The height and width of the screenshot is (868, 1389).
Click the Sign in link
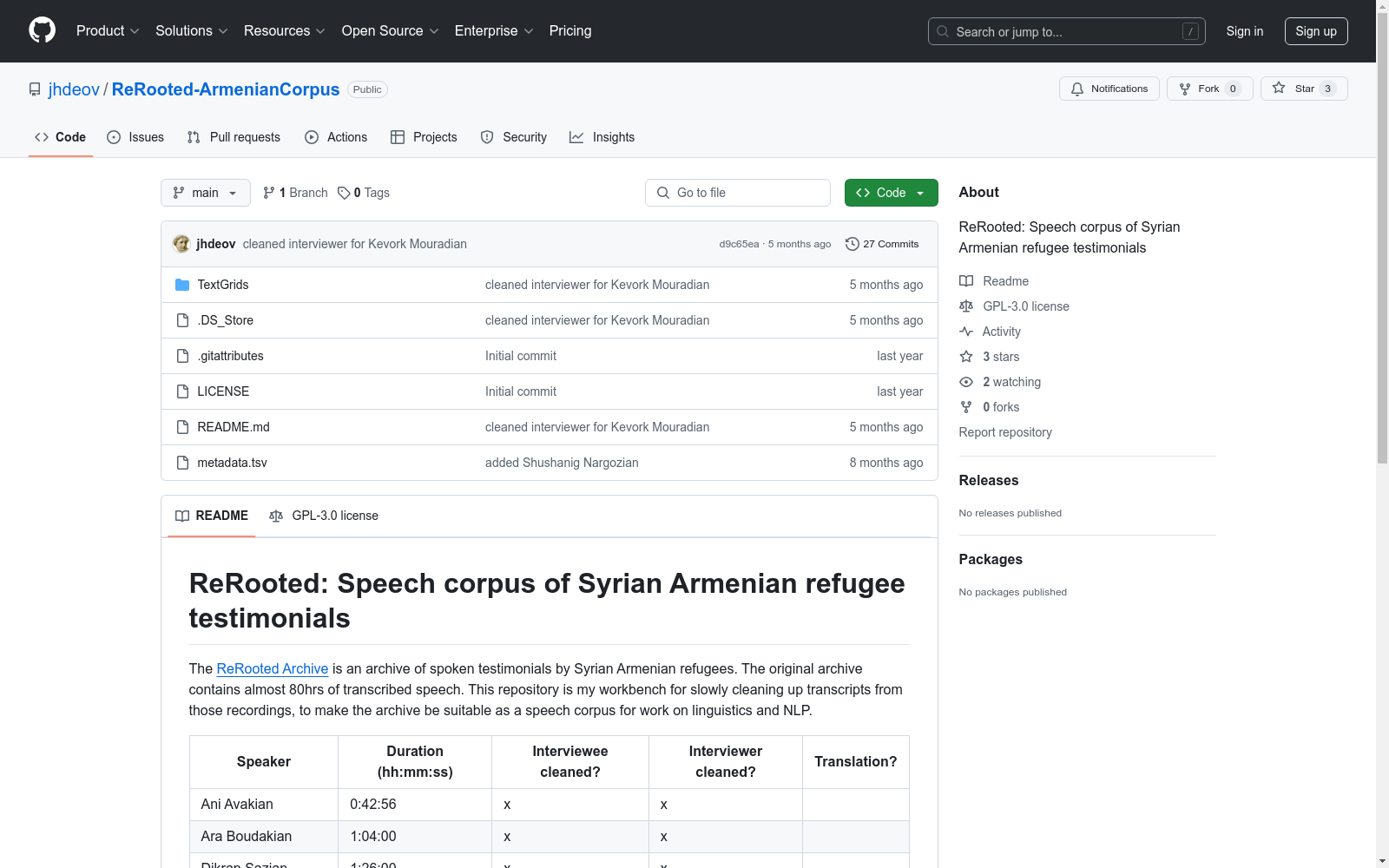point(1245,31)
